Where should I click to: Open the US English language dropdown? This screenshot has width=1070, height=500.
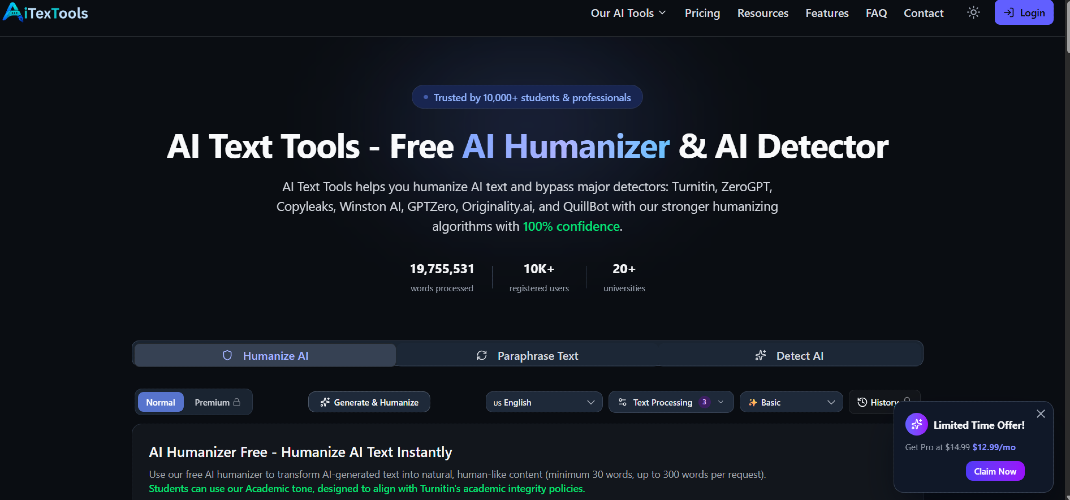pyautogui.click(x=544, y=402)
